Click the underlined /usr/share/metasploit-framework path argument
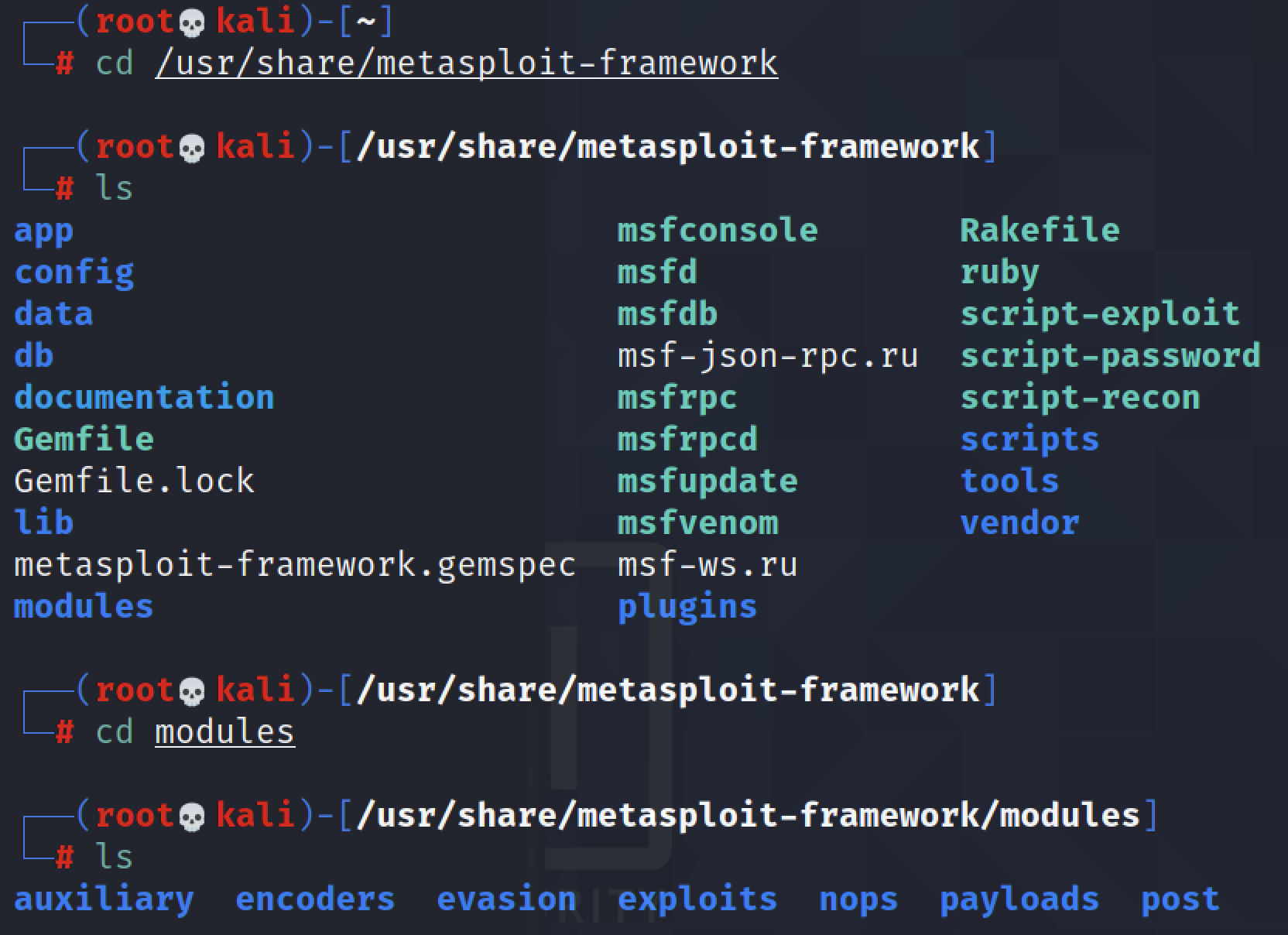The height and width of the screenshot is (935, 1288). 466,63
